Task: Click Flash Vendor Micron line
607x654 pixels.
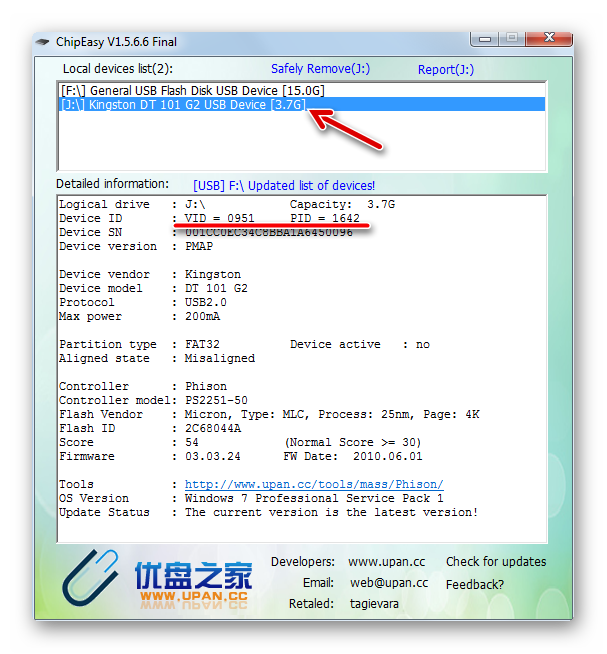Action: pos(332,414)
